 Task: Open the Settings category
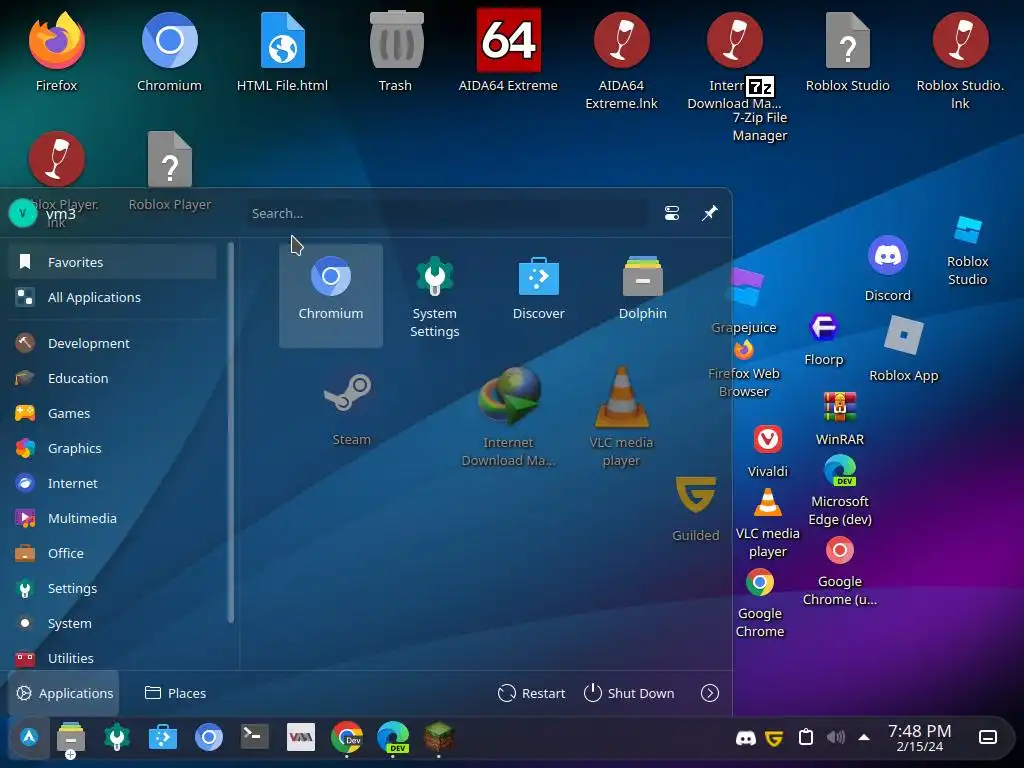[x=112, y=588]
